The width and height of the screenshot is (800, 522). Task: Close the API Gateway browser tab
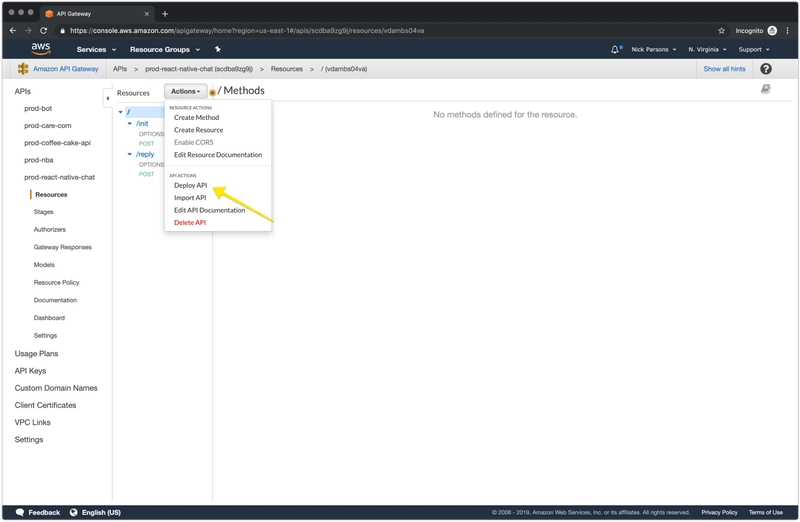pyautogui.click(x=146, y=14)
